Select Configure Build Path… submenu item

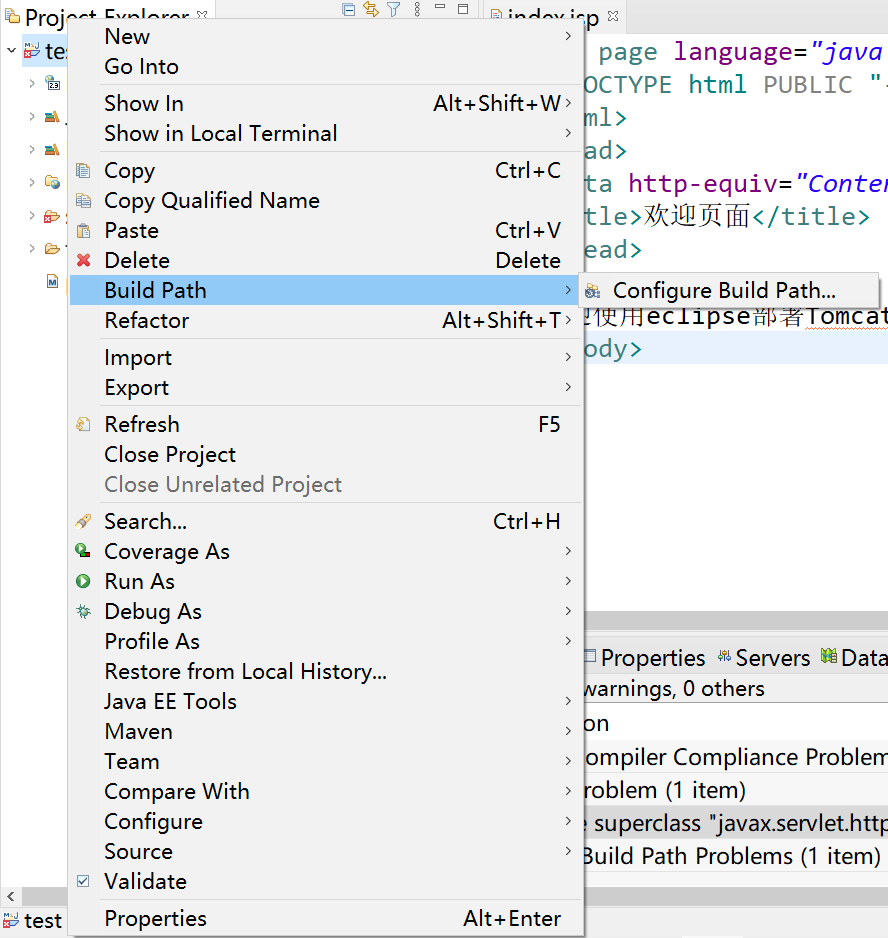point(724,291)
